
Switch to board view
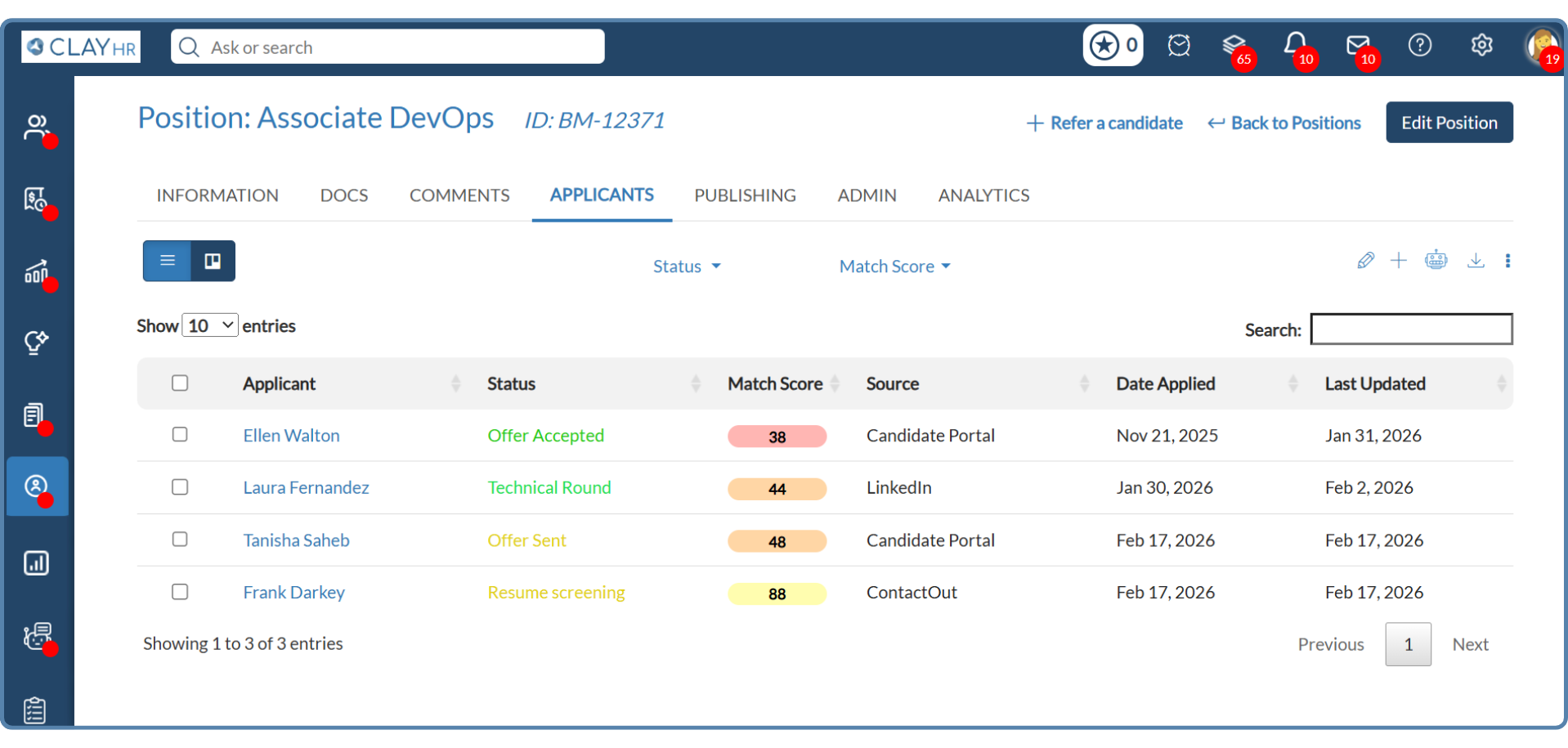click(213, 261)
